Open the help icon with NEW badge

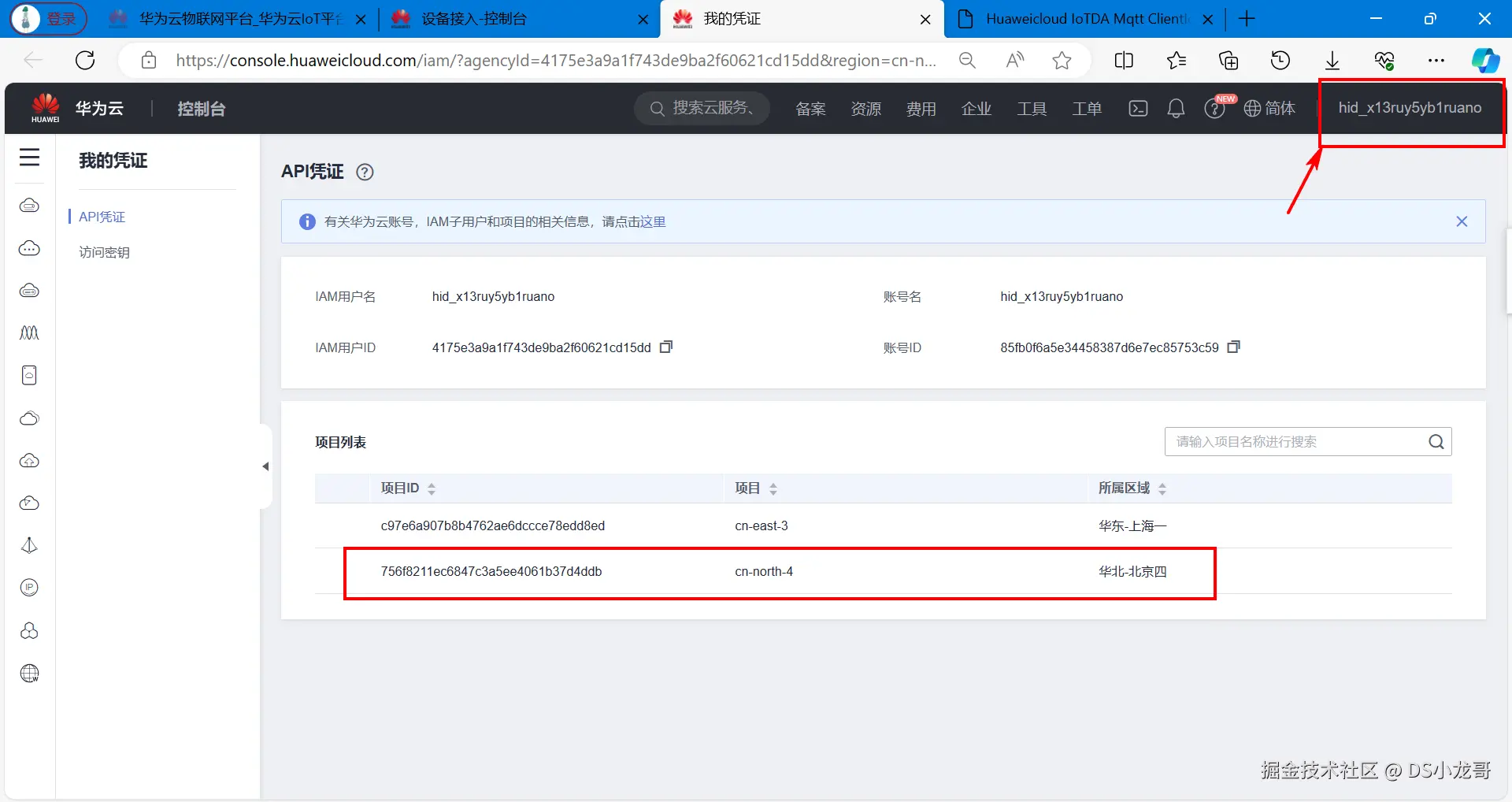1215,109
